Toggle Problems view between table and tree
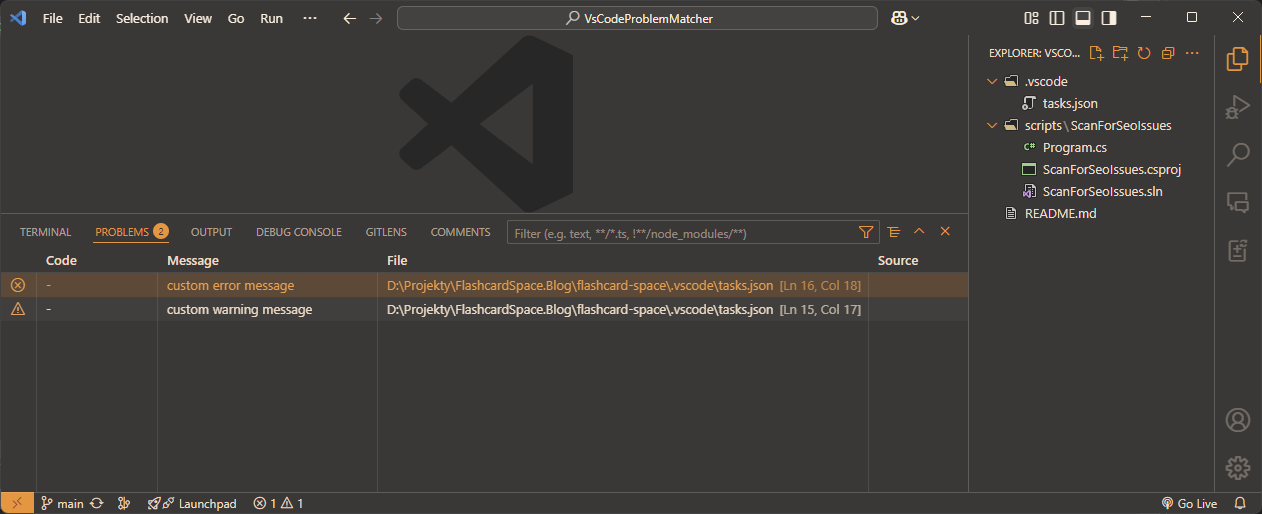Screen dimensions: 1262x514 click(x=893, y=231)
